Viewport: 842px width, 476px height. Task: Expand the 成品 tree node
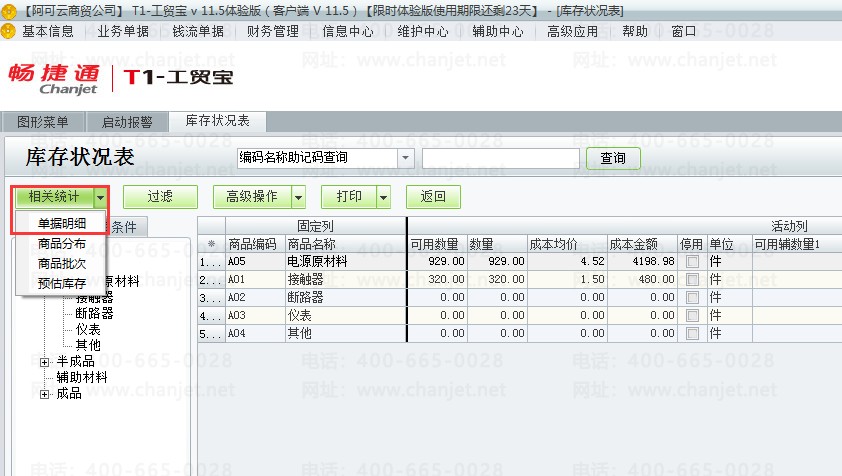(45, 394)
